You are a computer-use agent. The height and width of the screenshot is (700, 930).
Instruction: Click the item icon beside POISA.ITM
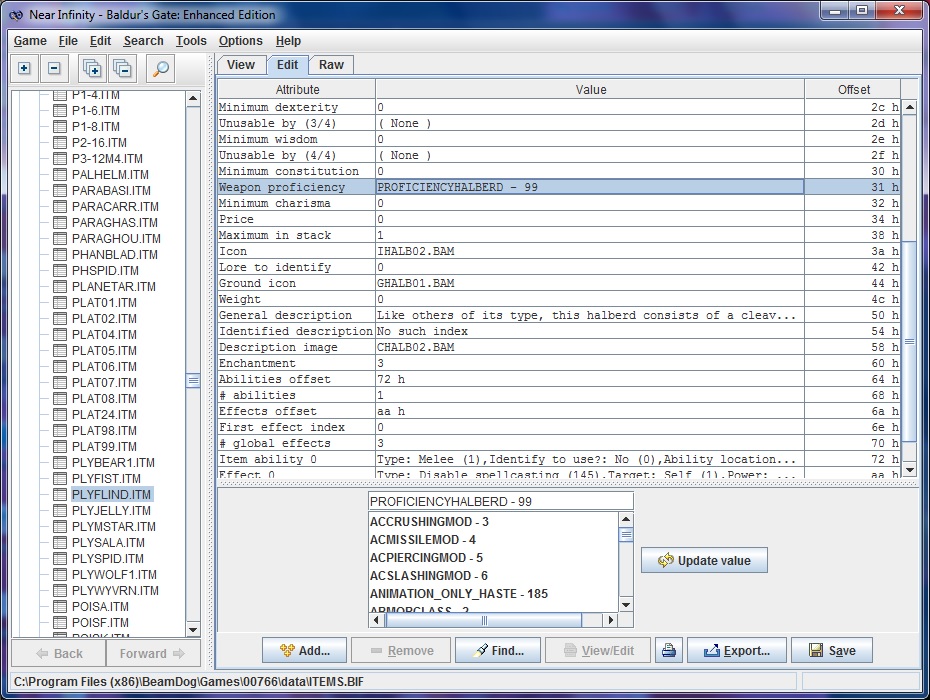[x=59, y=606]
